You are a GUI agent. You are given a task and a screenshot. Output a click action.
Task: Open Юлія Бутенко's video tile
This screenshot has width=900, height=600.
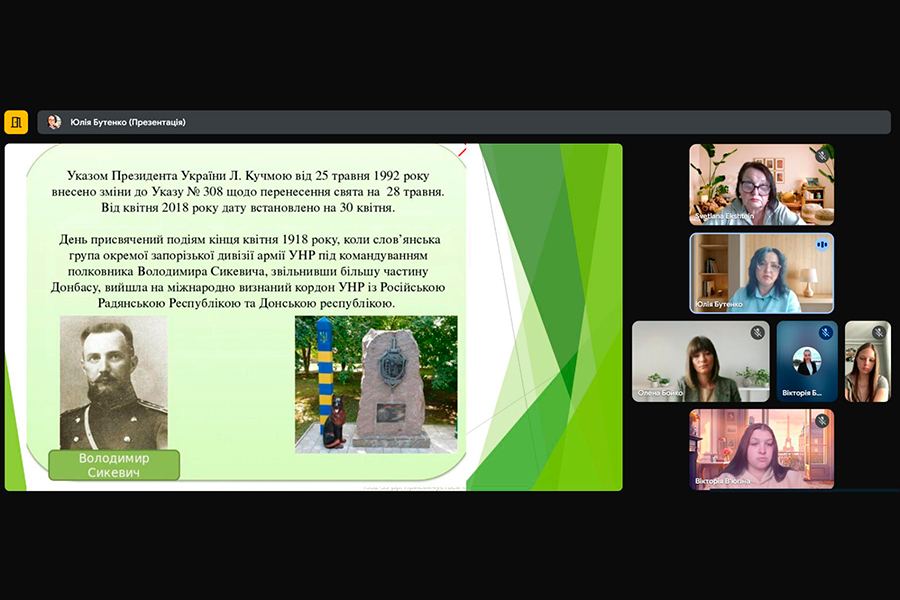coord(762,273)
